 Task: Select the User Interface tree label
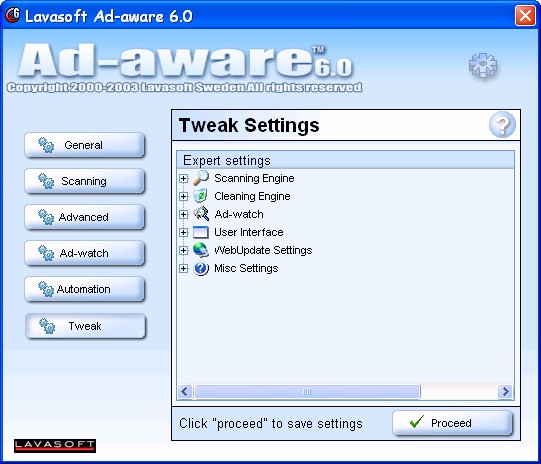(x=248, y=232)
